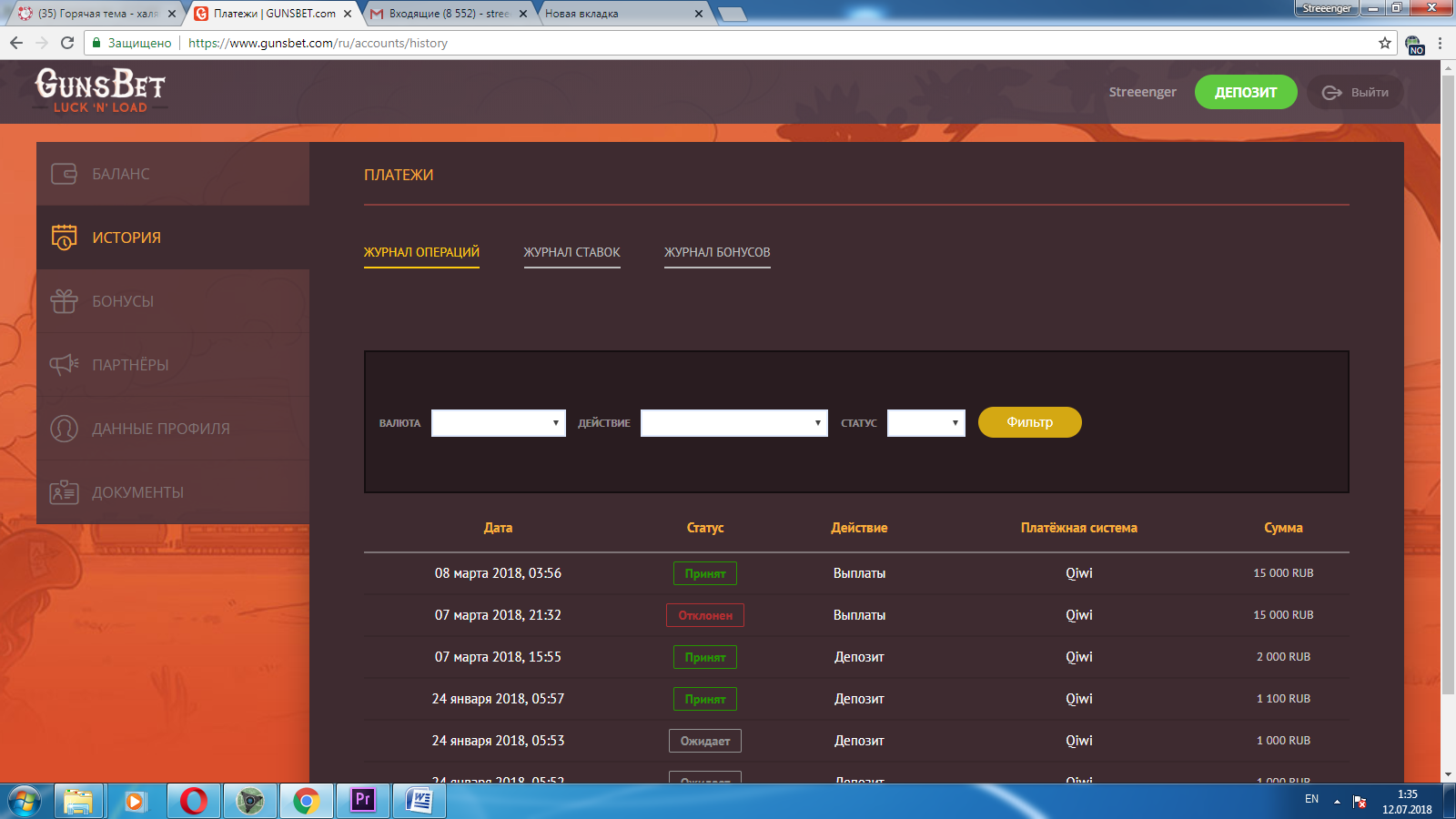The image size is (1456, 819).
Task: Click the GunsBet logo
Action: [100, 91]
